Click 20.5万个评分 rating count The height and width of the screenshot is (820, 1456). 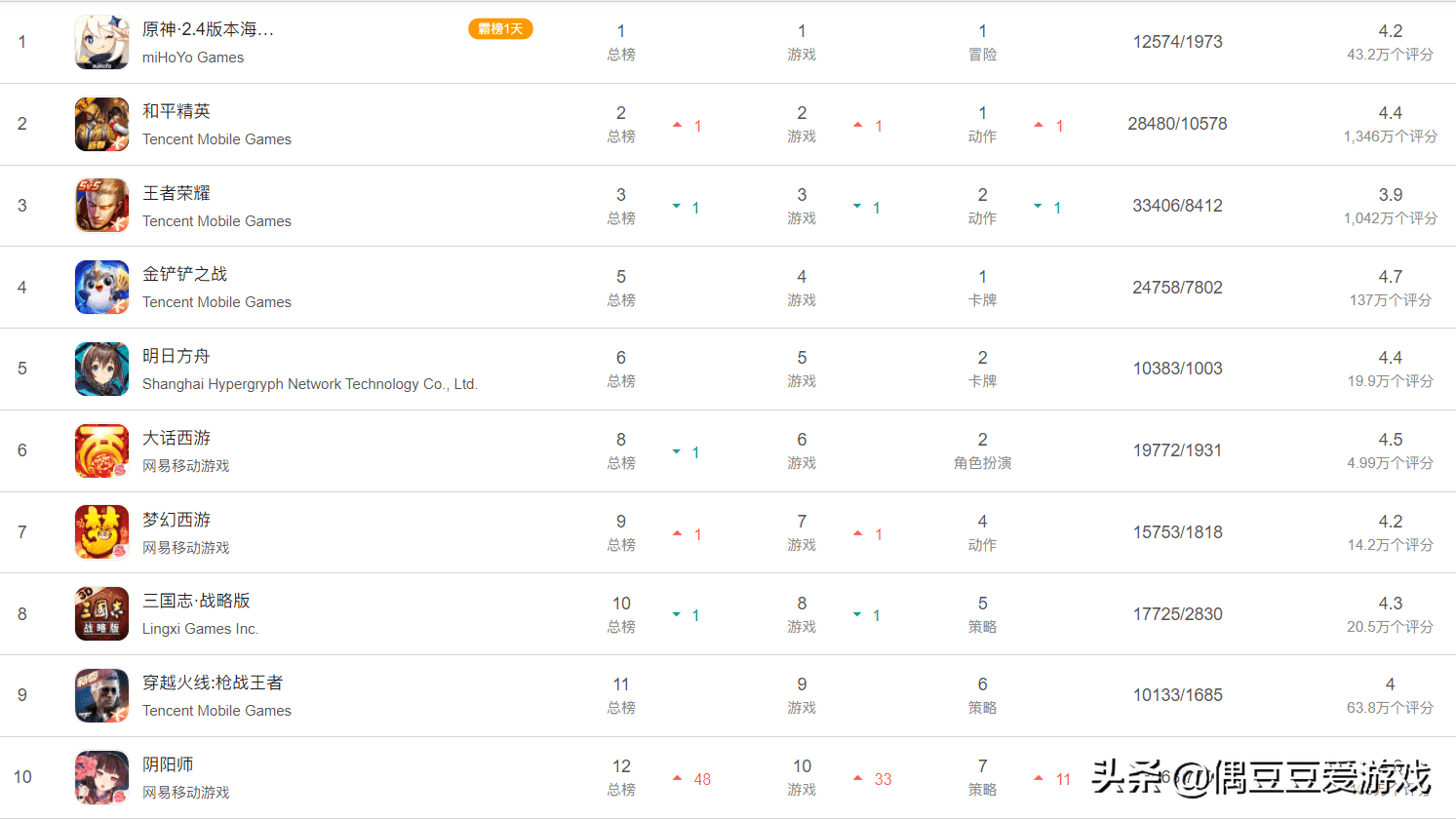pyautogui.click(x=1390, y=627)
